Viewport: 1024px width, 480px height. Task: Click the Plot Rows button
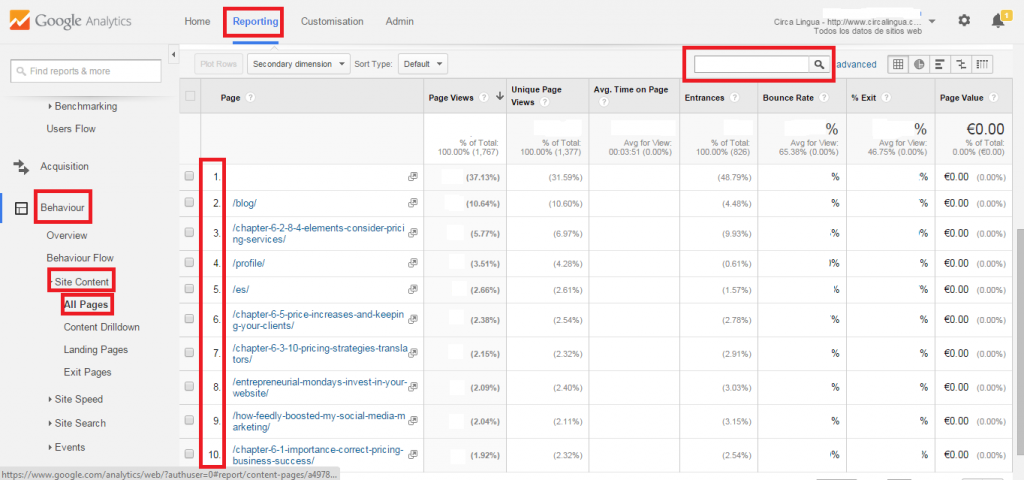tap(219, 64)
